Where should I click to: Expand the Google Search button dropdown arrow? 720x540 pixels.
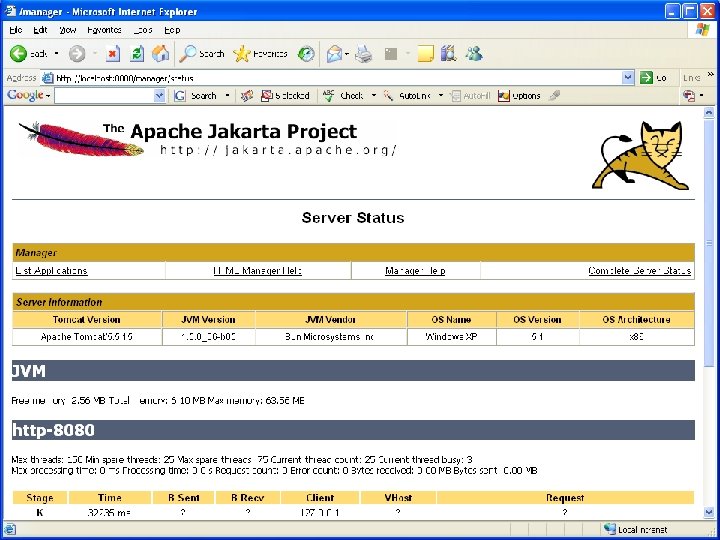227,96
